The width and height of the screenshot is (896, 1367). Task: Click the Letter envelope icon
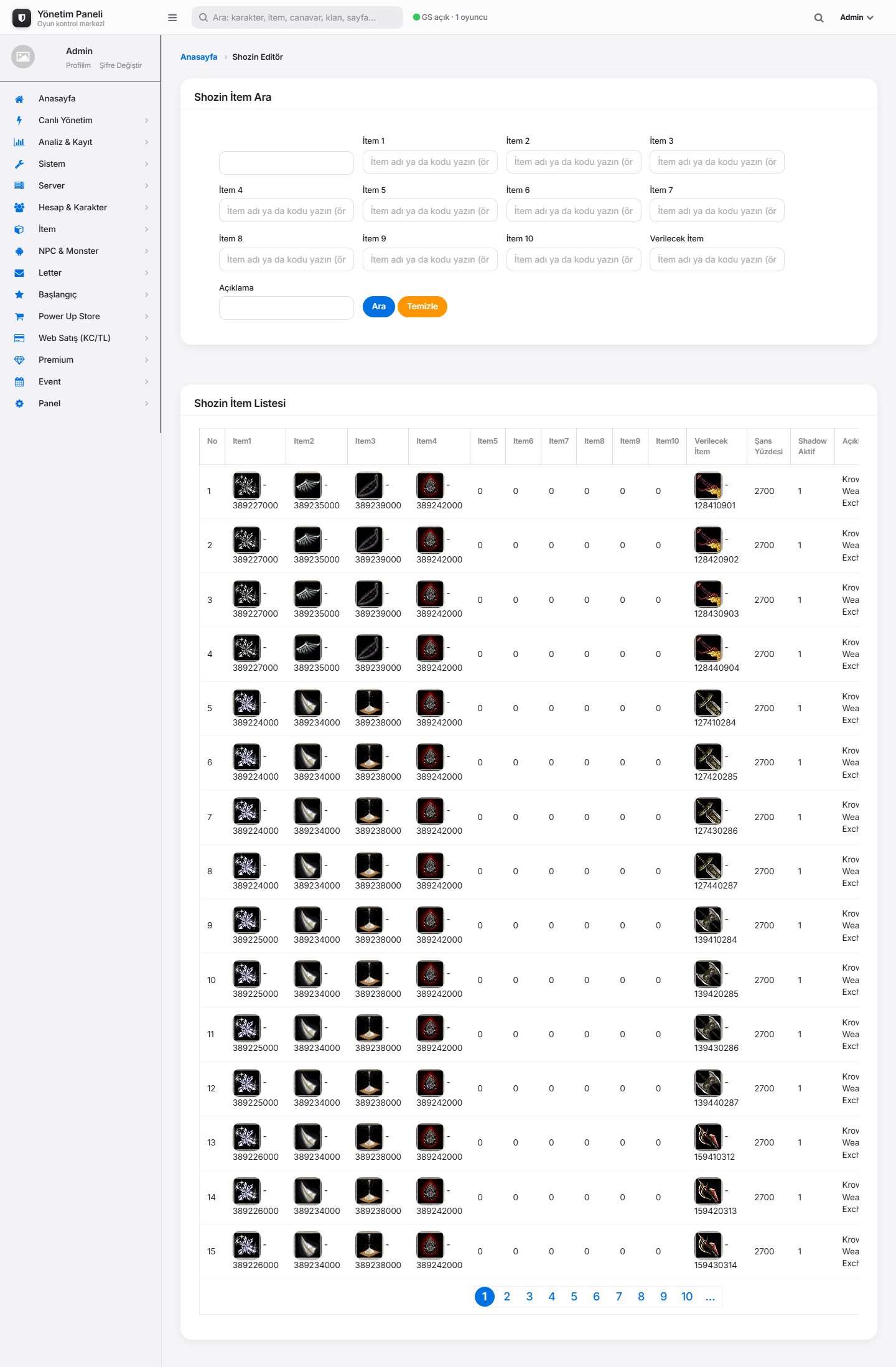[19, 273]
